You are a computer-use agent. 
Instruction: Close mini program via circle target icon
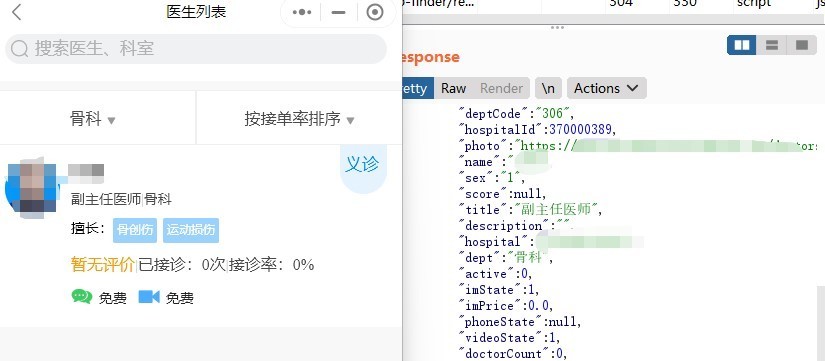click(375, 12)
